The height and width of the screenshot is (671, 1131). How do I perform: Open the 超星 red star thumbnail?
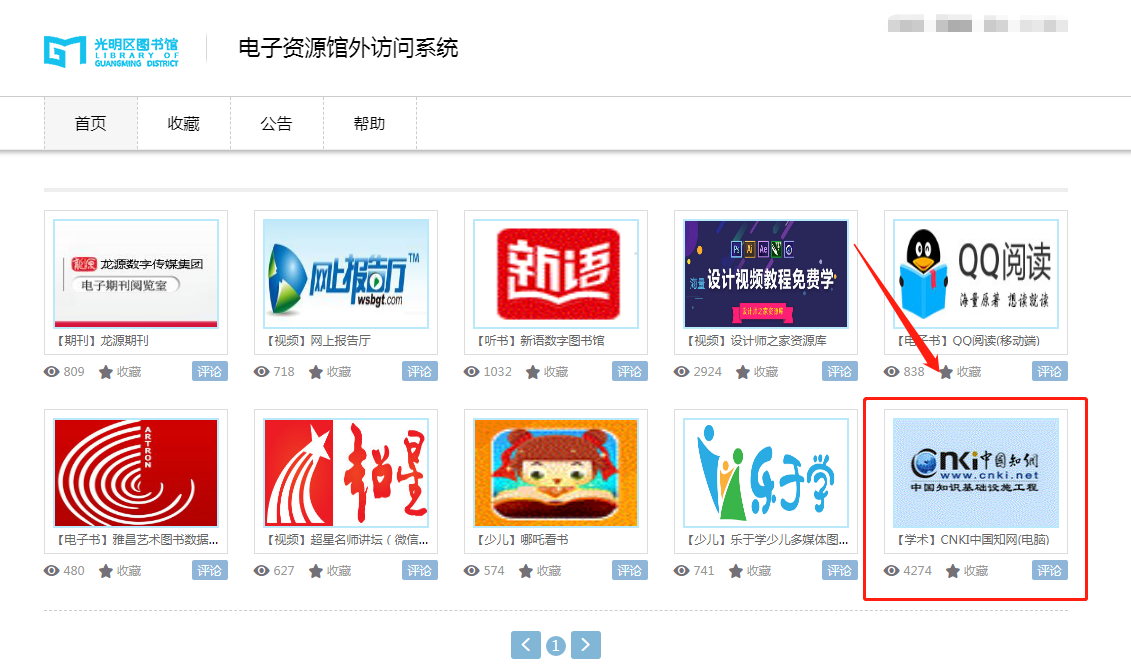pyautogui.click(x=346, y=473)
